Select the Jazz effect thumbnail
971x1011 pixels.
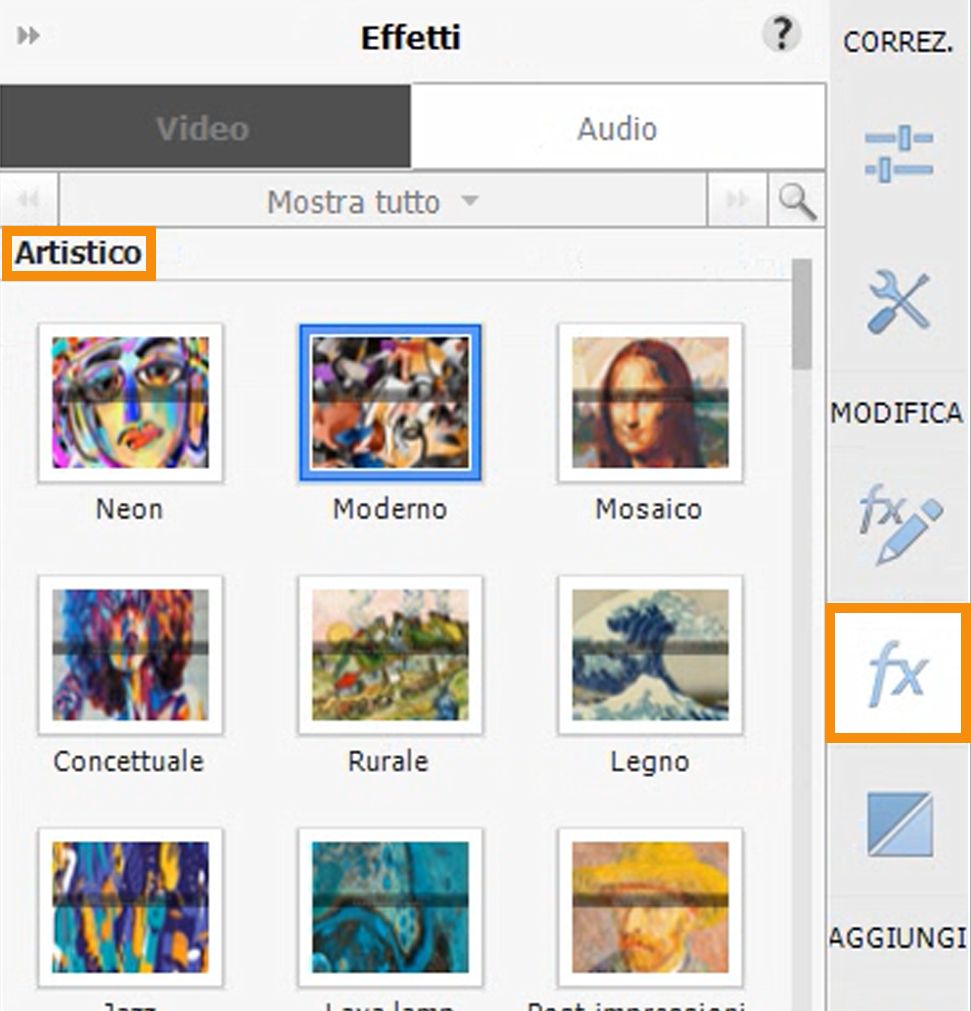130,907
